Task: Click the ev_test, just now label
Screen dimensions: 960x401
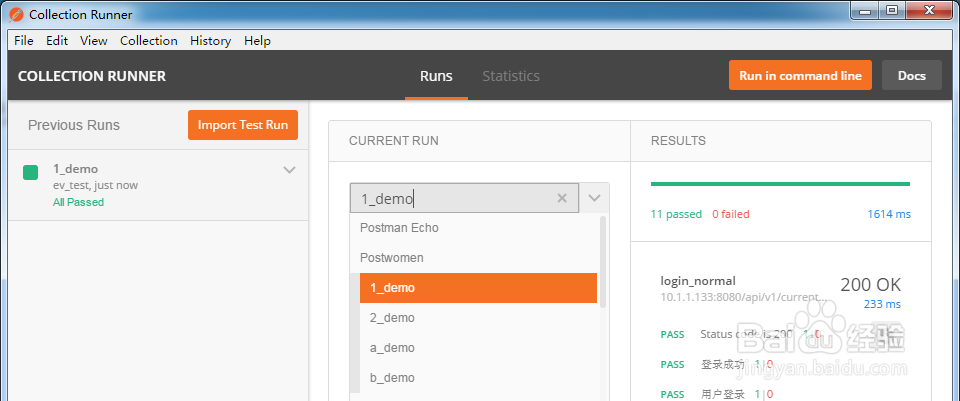Action: tap(96, 186)
